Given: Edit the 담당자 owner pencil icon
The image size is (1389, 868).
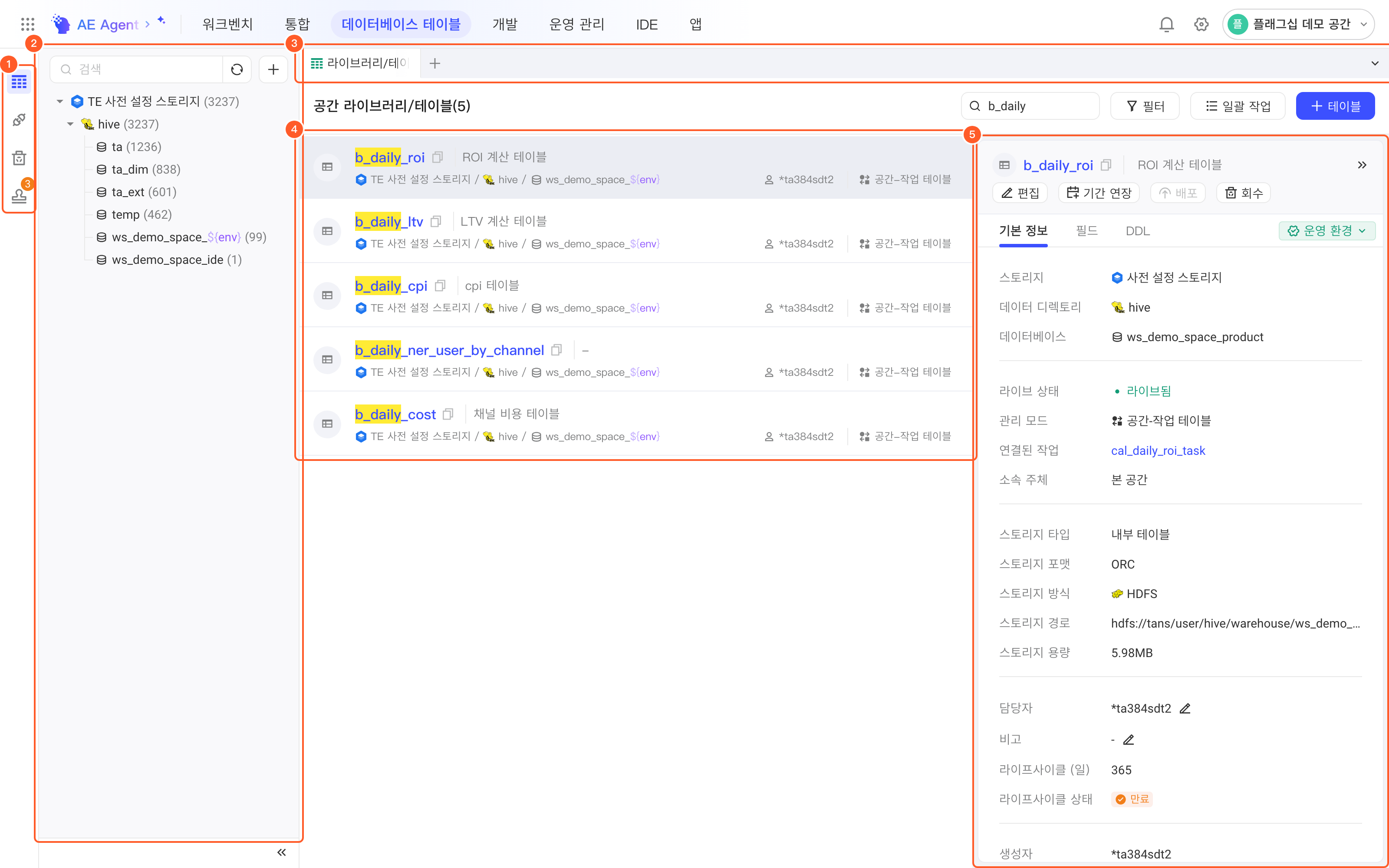Looking at the screenshot, I should (x=1185, y=708).
